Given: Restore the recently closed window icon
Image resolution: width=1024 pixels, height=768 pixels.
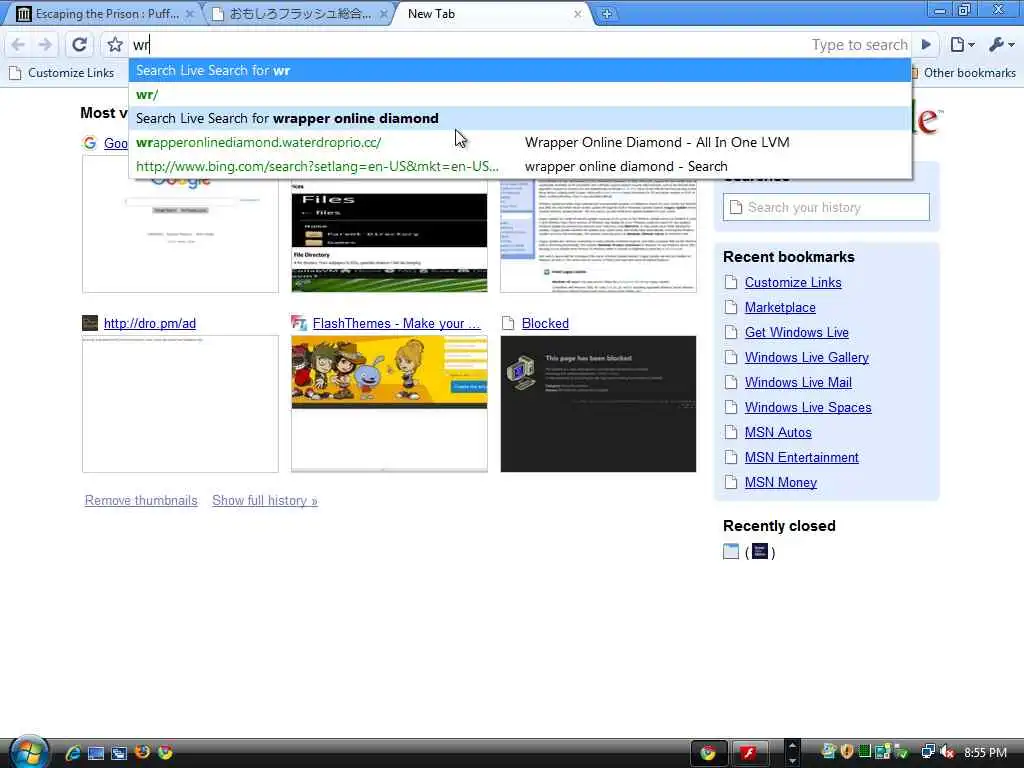Looking at the screenshot, I should click(731, 552).
